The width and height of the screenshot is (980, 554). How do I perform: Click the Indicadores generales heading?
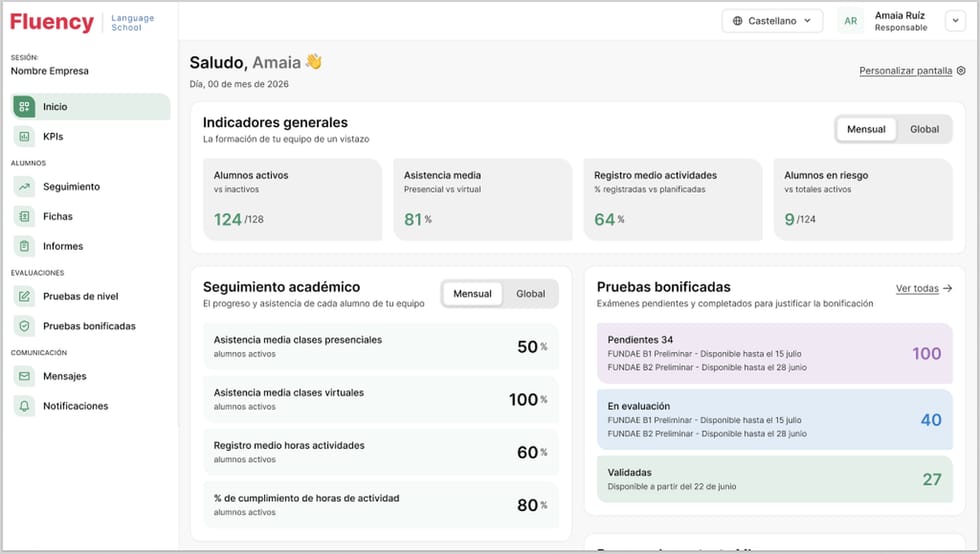pyautogui.click(x=275, y=123)
